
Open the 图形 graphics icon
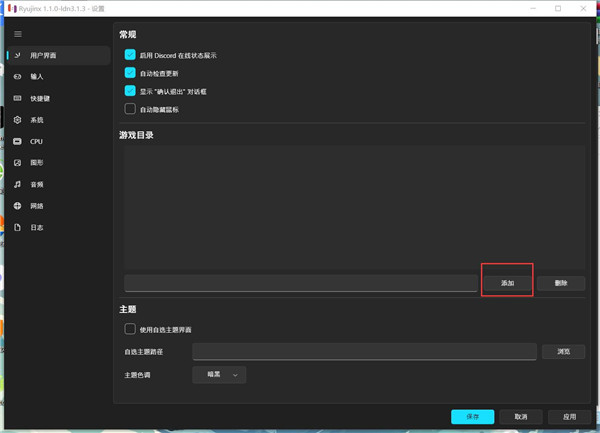(x=17, y=163)
